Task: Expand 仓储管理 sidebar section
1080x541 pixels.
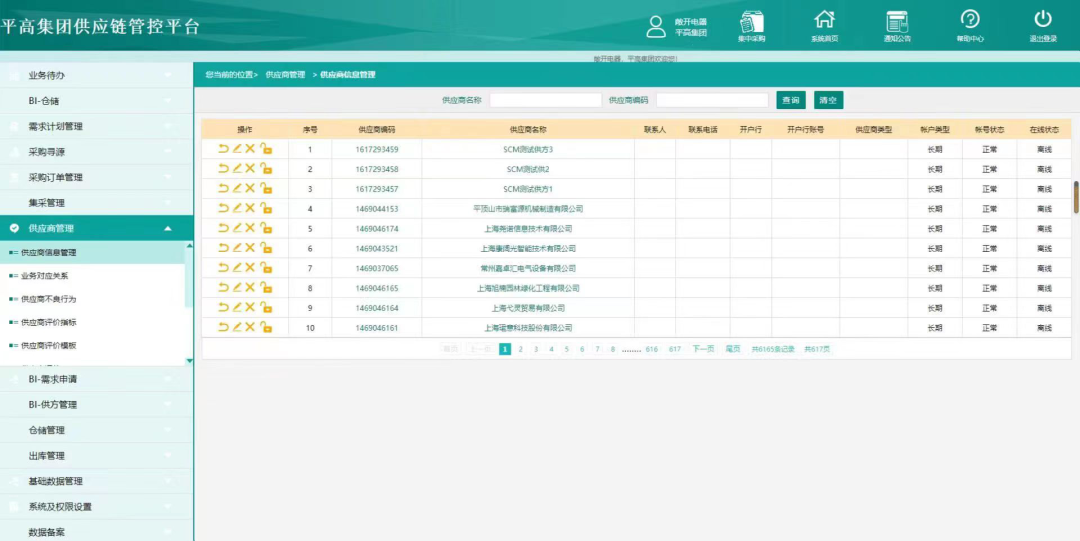Action: [x=96, y=430]
